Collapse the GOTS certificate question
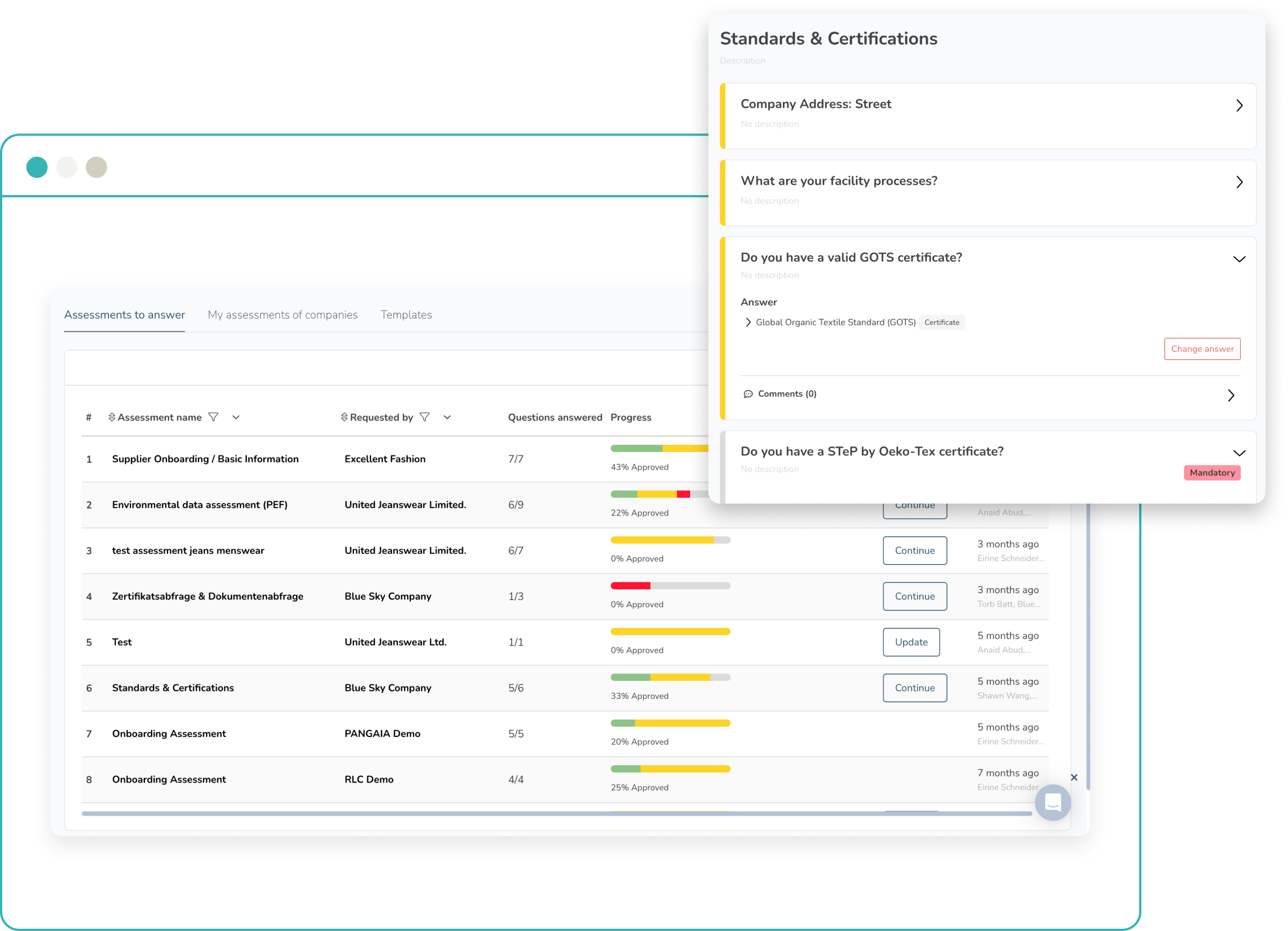The width and height of the screenshot is (1288, 931). (1239, 259)
